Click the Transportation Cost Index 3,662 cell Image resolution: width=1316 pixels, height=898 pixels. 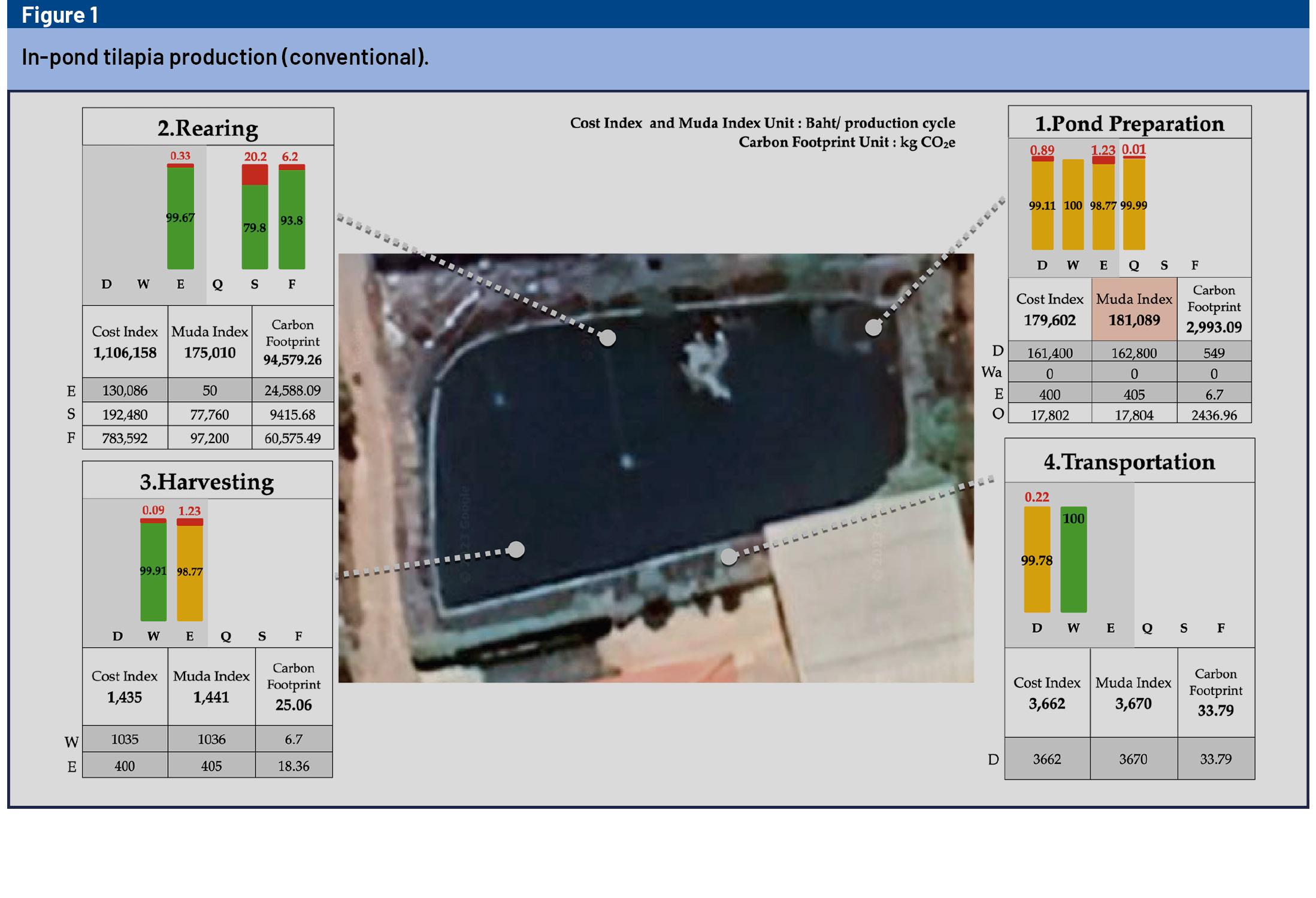click(x=1046, y=693)
